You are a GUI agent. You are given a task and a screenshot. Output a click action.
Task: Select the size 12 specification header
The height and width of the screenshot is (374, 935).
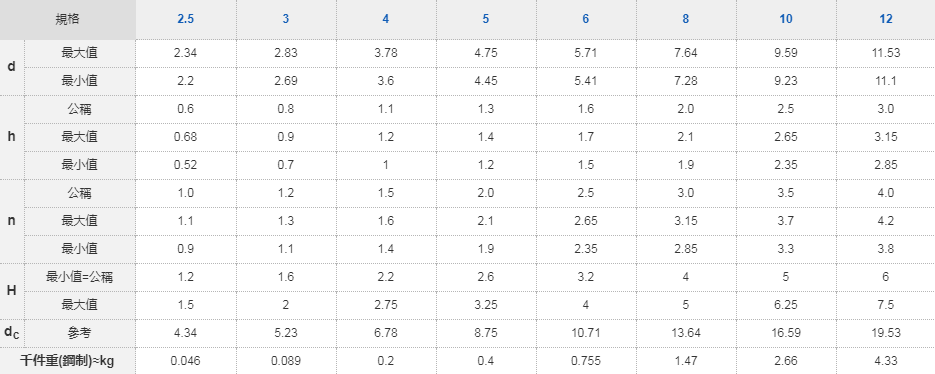click(886, 19)
